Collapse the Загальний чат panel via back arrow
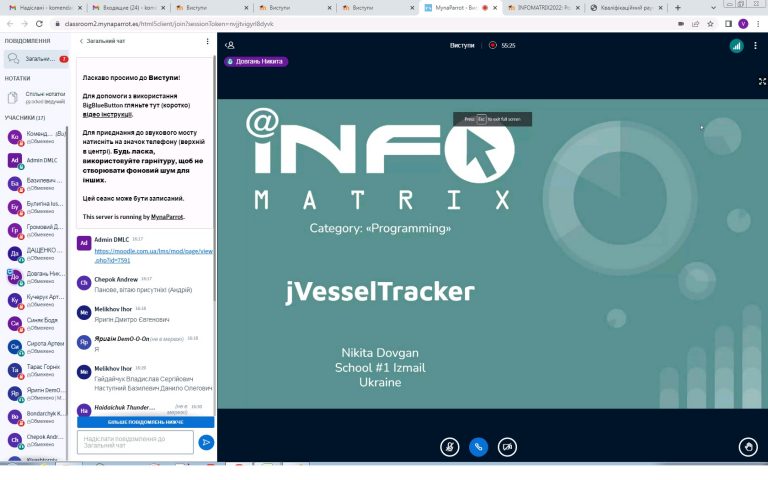 point(81,42)
